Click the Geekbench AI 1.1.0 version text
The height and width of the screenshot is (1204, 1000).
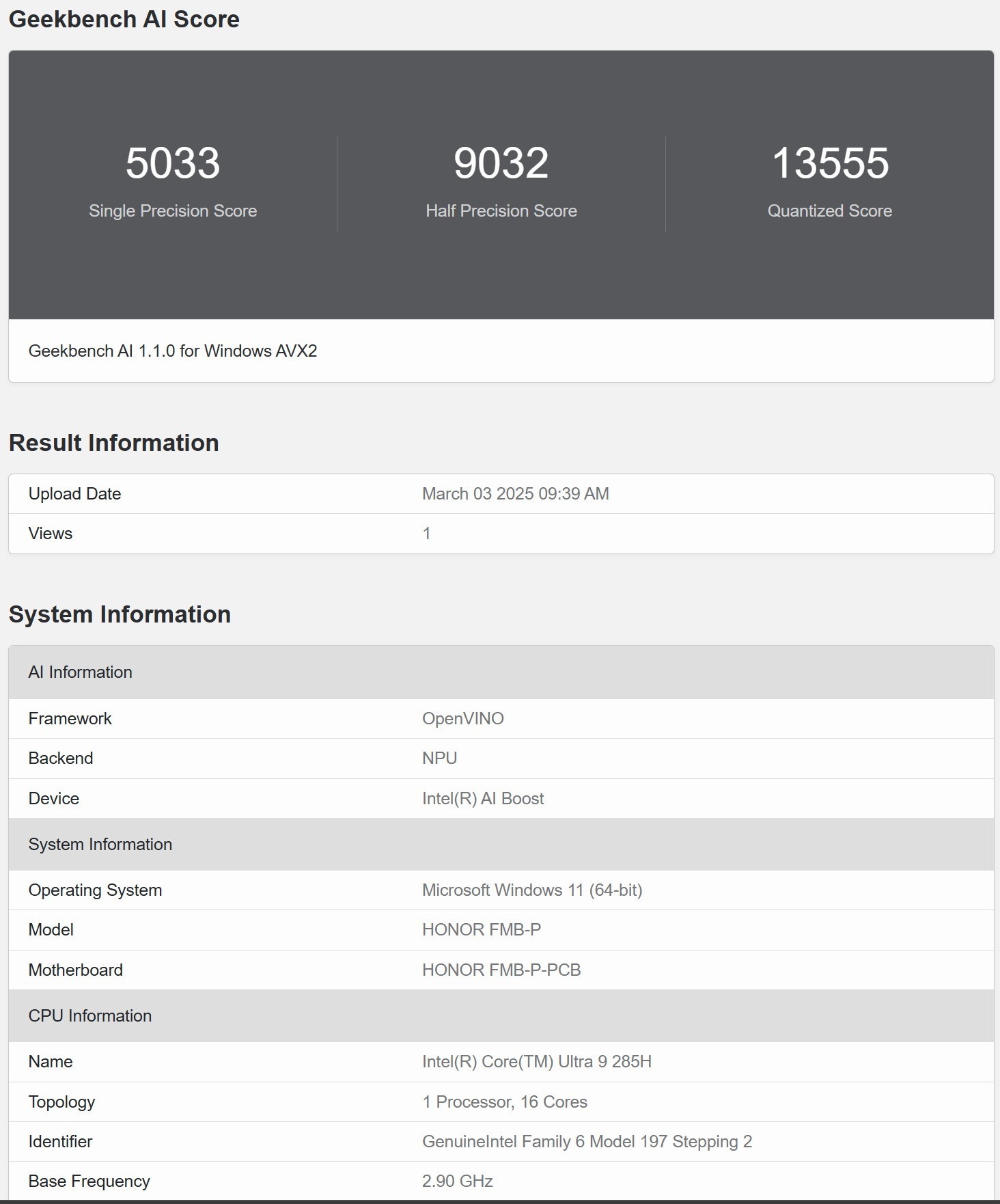pyautogui.click(x=173, y=351)
